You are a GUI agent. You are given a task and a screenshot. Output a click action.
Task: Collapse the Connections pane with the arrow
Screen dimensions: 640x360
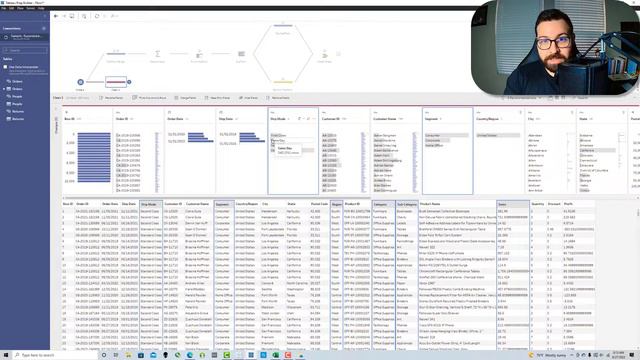pos(45,16)
